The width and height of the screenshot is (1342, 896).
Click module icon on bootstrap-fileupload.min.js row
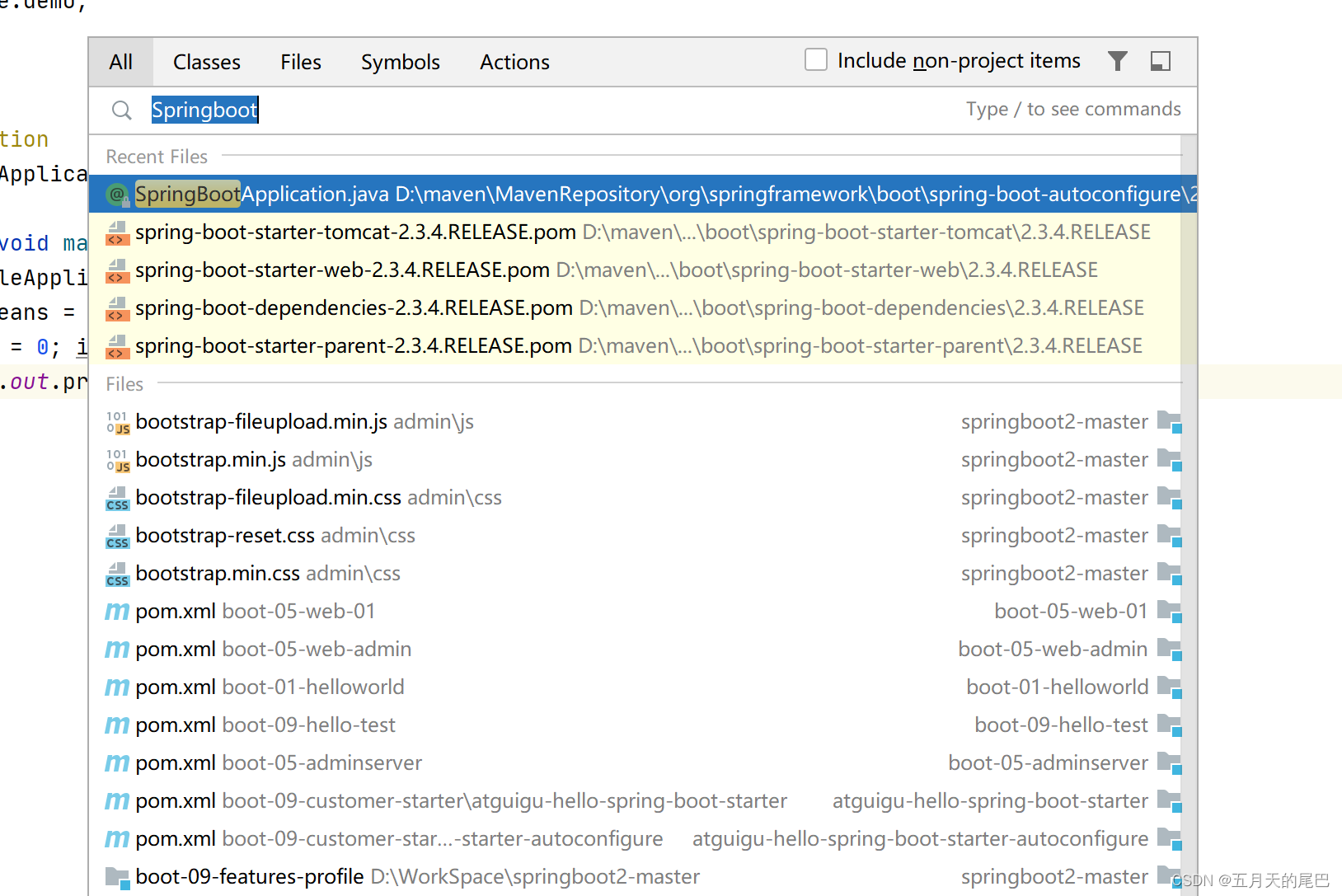click(1170, 422)
